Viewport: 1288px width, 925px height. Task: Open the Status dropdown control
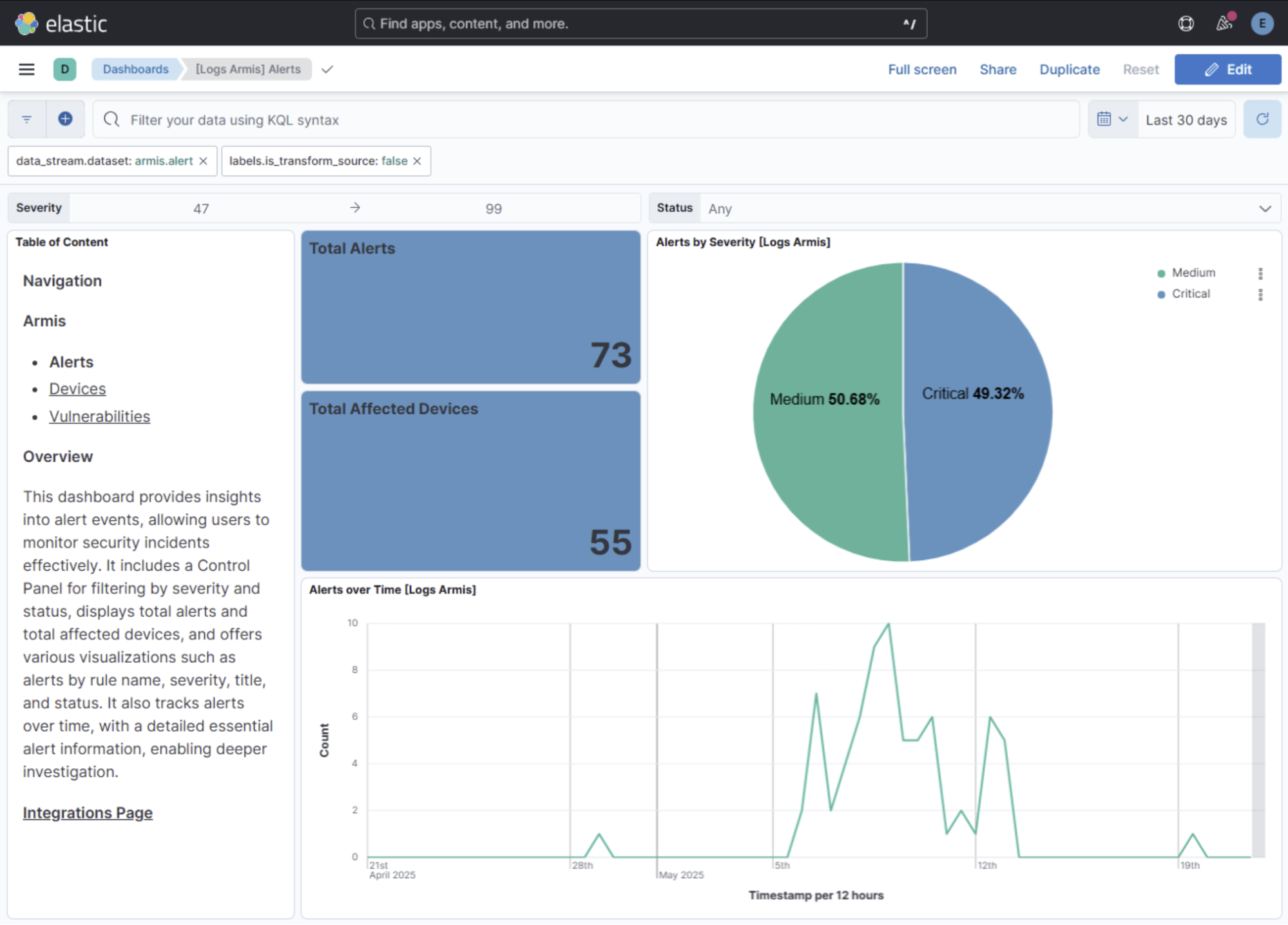point(989,208)
